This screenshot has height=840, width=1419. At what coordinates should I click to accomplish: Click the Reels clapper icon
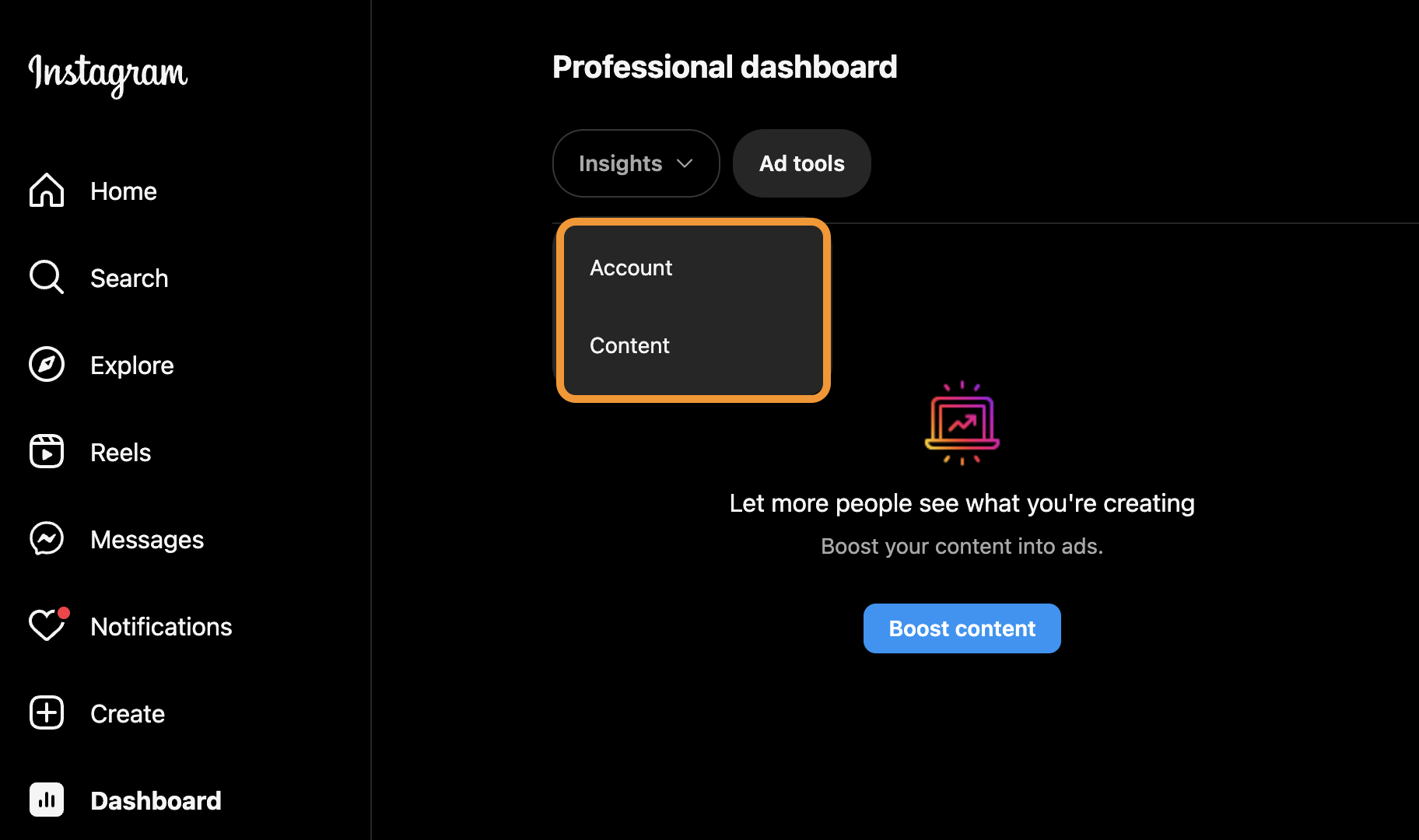(x=47, y=452)
